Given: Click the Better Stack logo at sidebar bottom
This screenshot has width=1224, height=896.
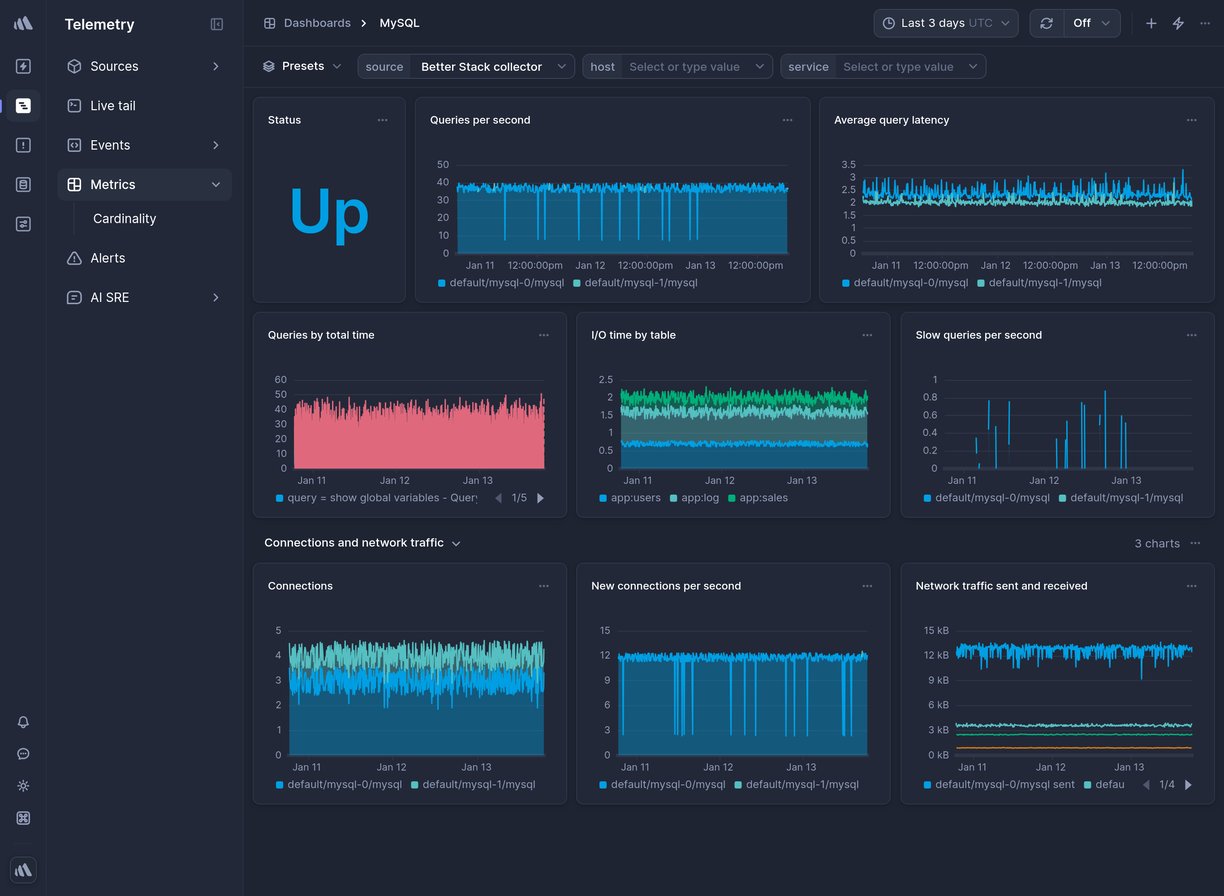Looking at the screenshot, I should [23, 869].
